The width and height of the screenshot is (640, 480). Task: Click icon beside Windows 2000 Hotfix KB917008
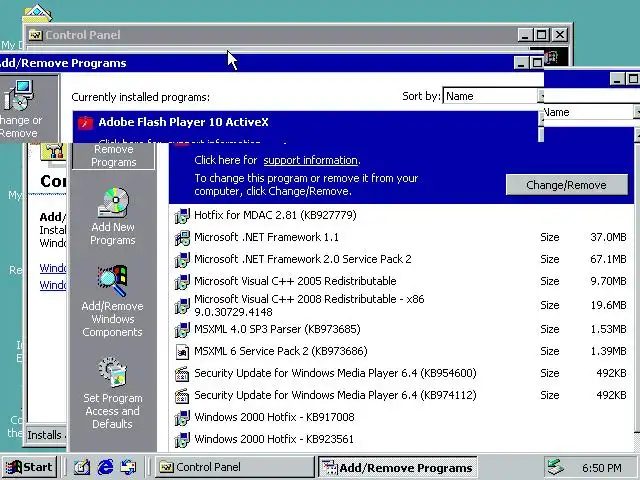tap(182, 418)
